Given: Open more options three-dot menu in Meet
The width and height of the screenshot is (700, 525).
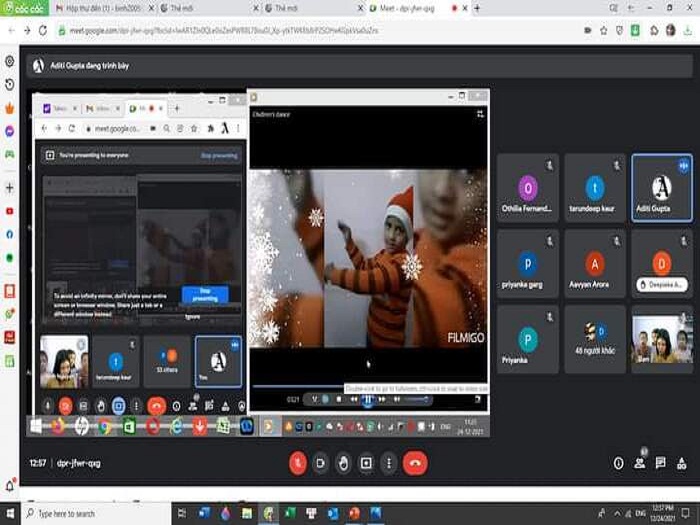Looking at the screenshot, I should click(x=389, y=463).
